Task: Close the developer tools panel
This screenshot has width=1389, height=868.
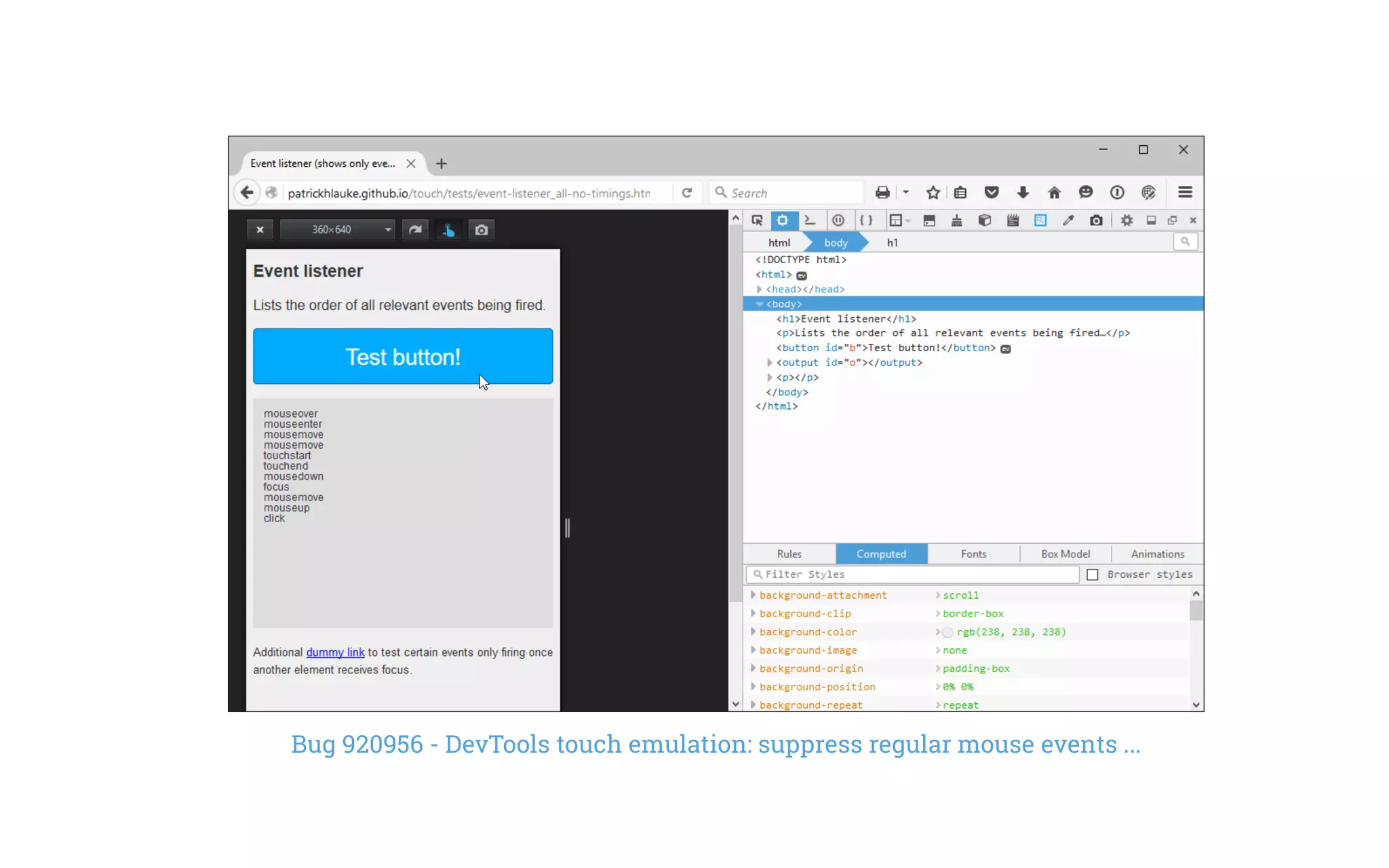Action: 1193,220
